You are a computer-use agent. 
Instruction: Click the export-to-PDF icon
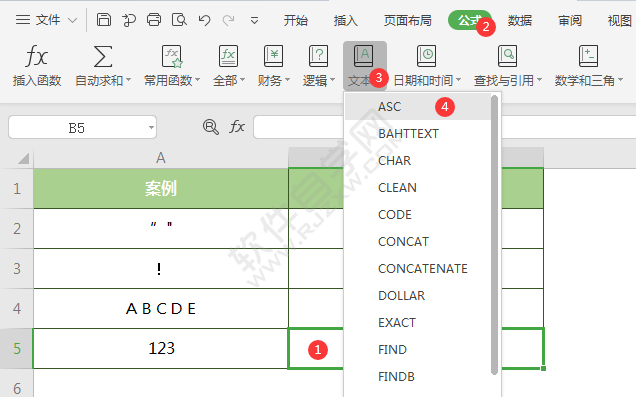click(x=129, y=19)
